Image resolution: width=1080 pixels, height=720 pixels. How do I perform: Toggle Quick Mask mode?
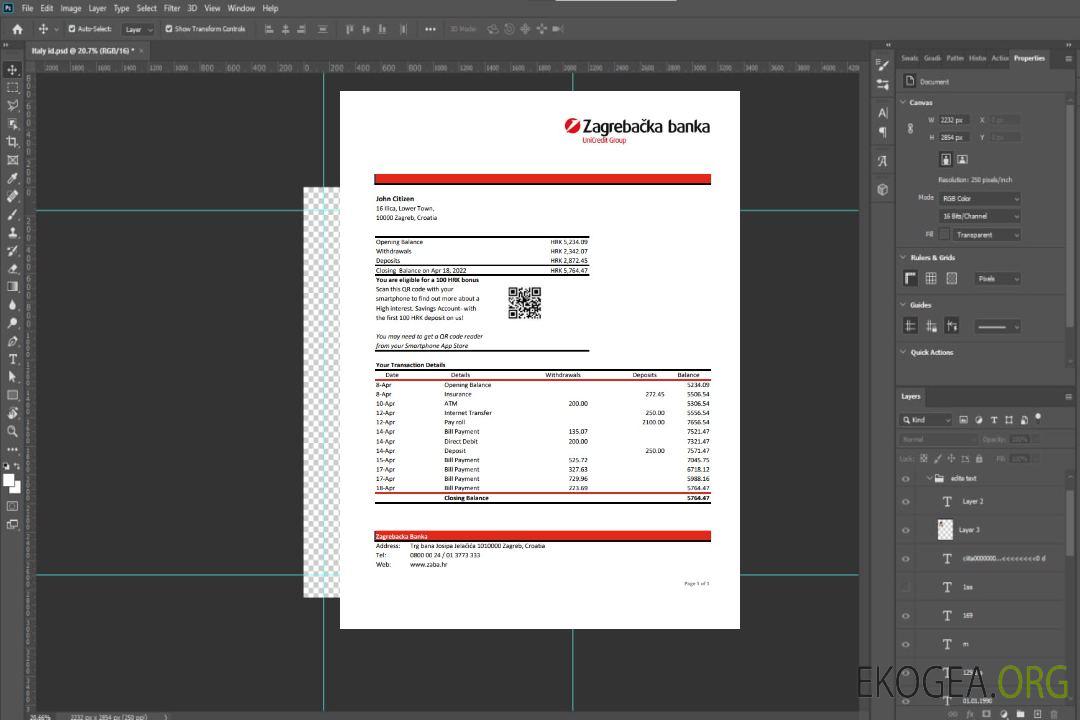12,506
